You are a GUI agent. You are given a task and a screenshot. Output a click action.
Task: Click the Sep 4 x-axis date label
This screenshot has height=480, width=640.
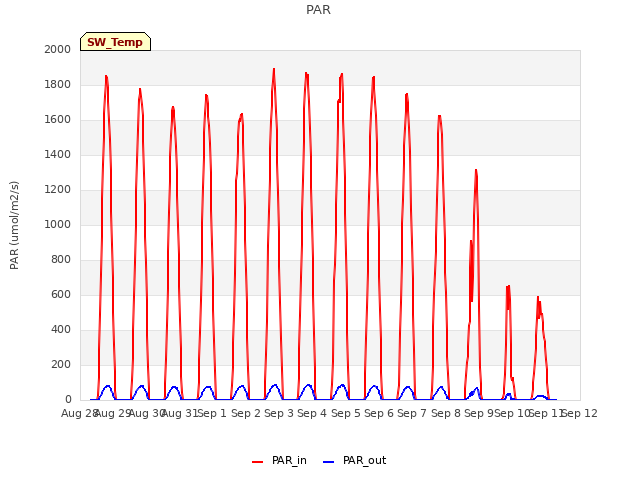point(312,413)
